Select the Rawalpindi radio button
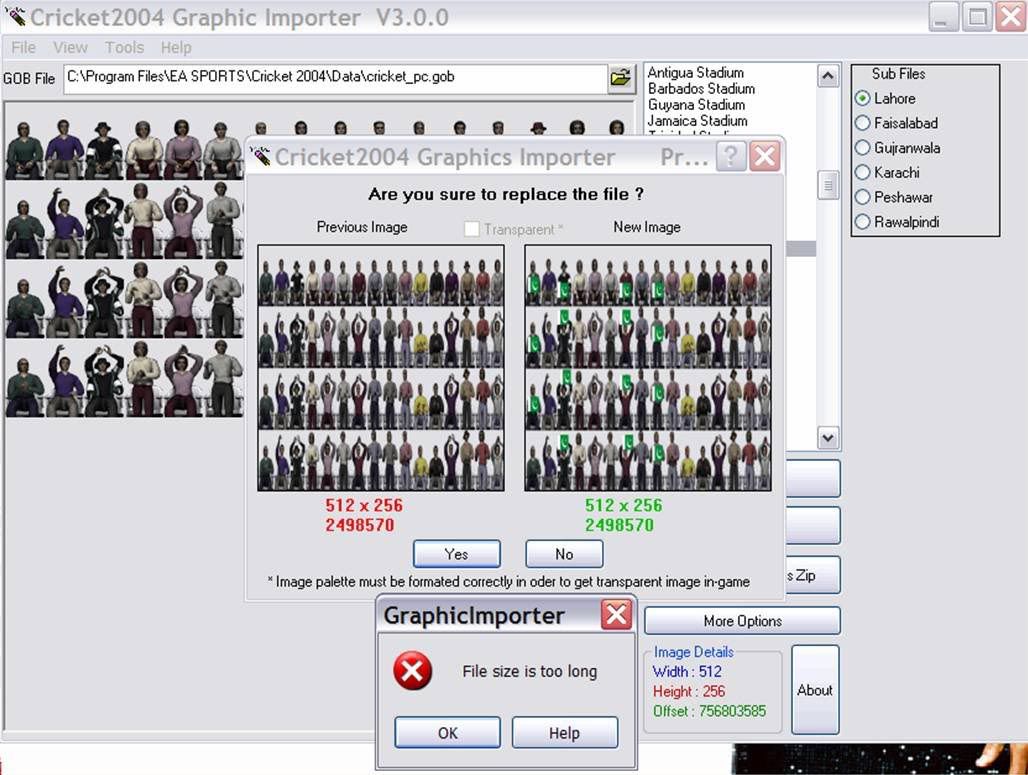Image resolution: width=1028 pixels, height=775 pixels. (x=862, y=222)
